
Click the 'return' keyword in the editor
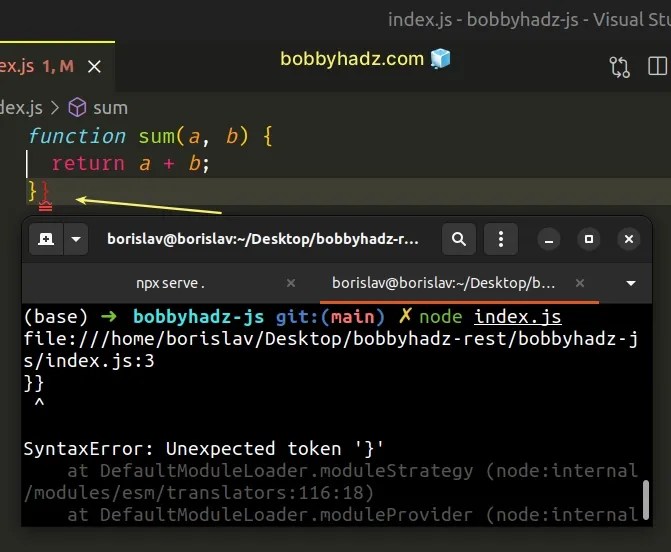click(88, 163)
